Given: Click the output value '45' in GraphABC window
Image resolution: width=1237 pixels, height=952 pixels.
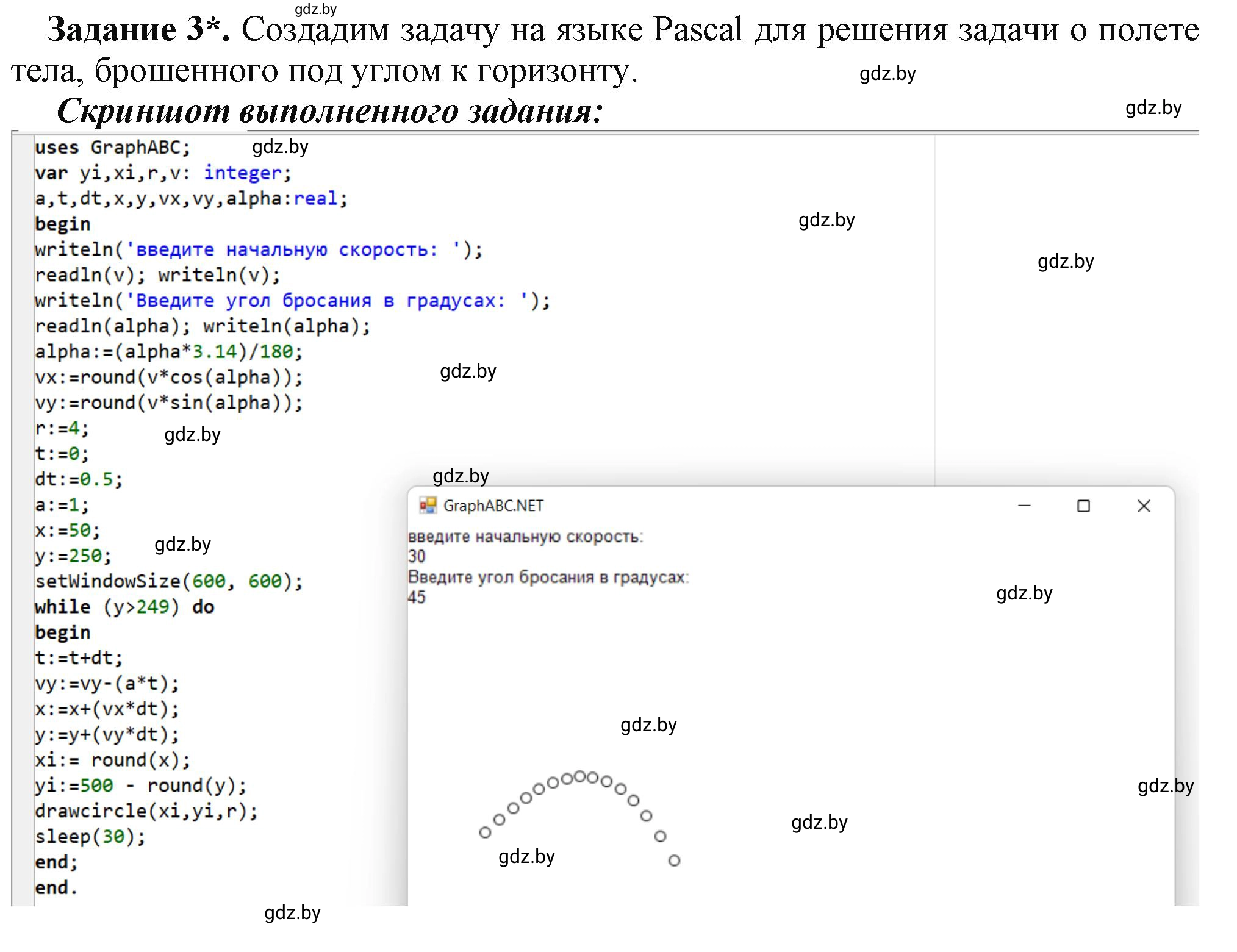Looking at the screenshot, I should click(x=417, y=597).
